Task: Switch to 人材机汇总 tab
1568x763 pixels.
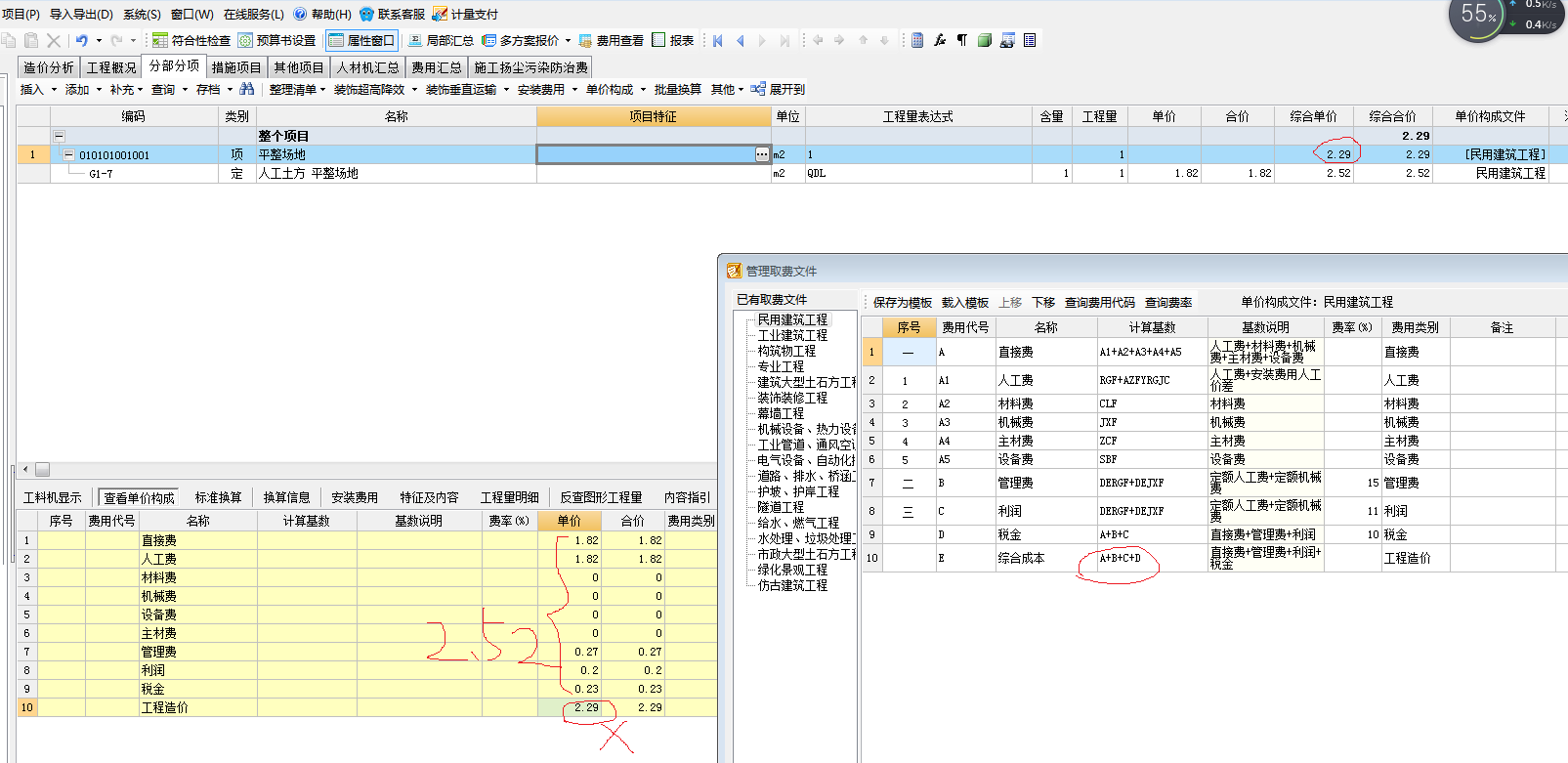Action: click(x=368, y=67)
